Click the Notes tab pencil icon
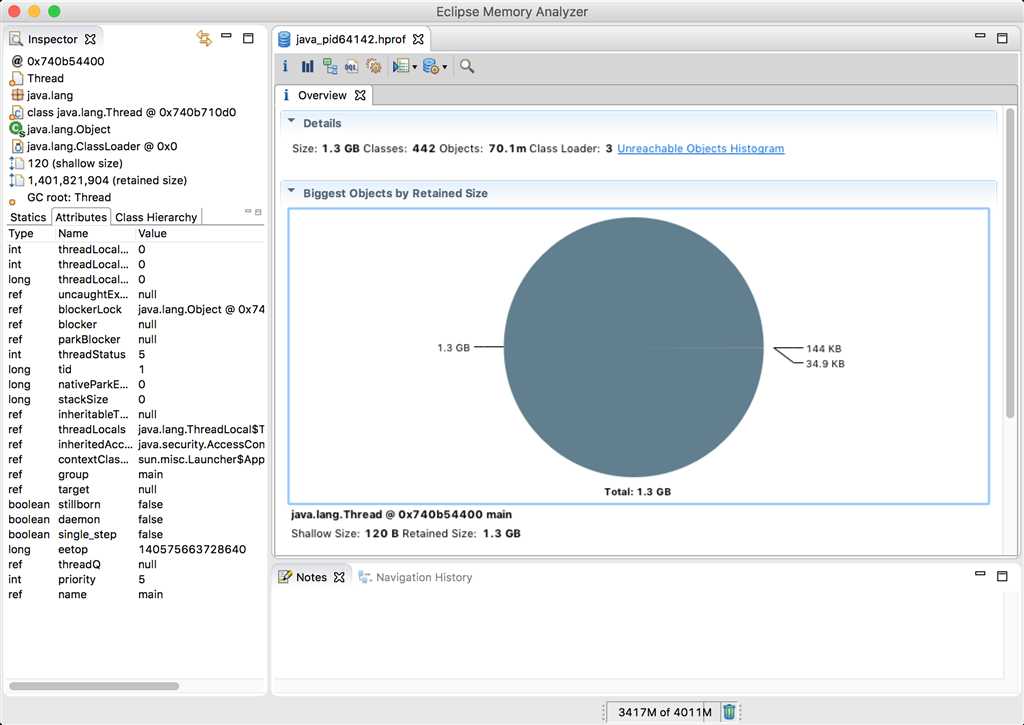1024x725 pixels. (285, 577)
